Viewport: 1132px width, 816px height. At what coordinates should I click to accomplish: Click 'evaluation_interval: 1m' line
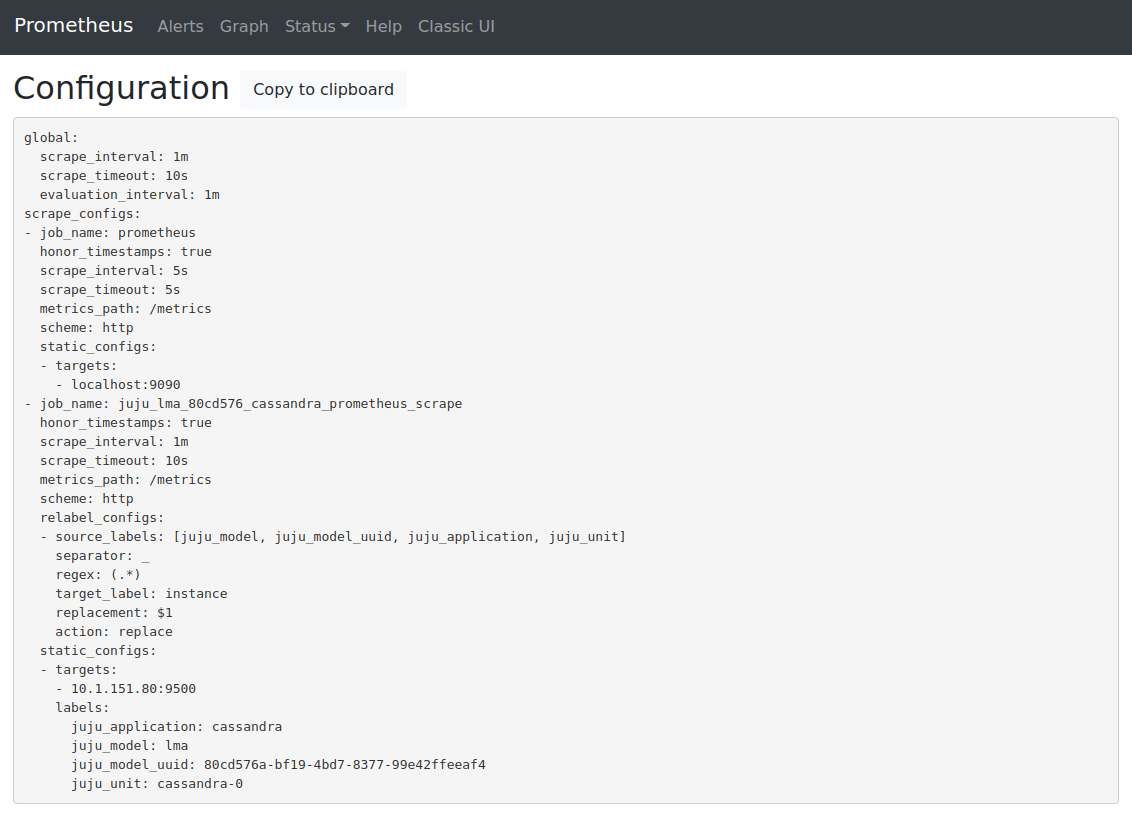click(x=130, y=194)
